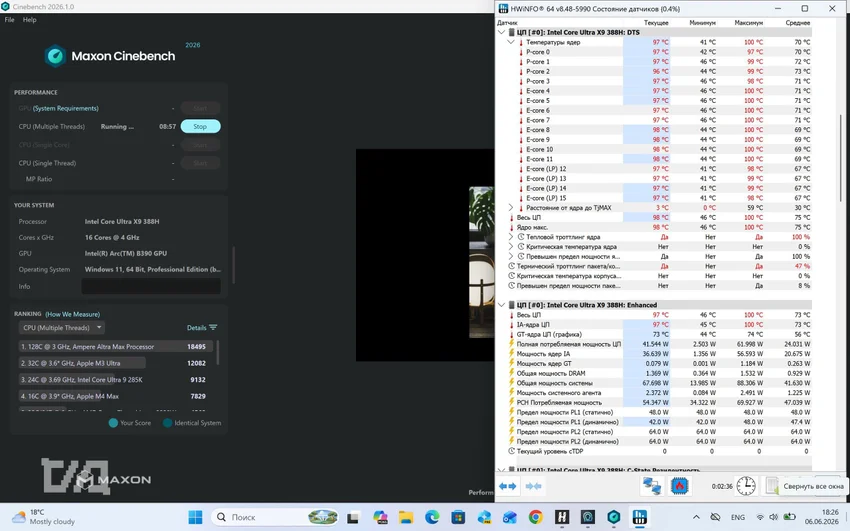Open Microsoft Store from the taskbar
The height and width of the screenshot is (531, 850).
(x=458, y=517)
